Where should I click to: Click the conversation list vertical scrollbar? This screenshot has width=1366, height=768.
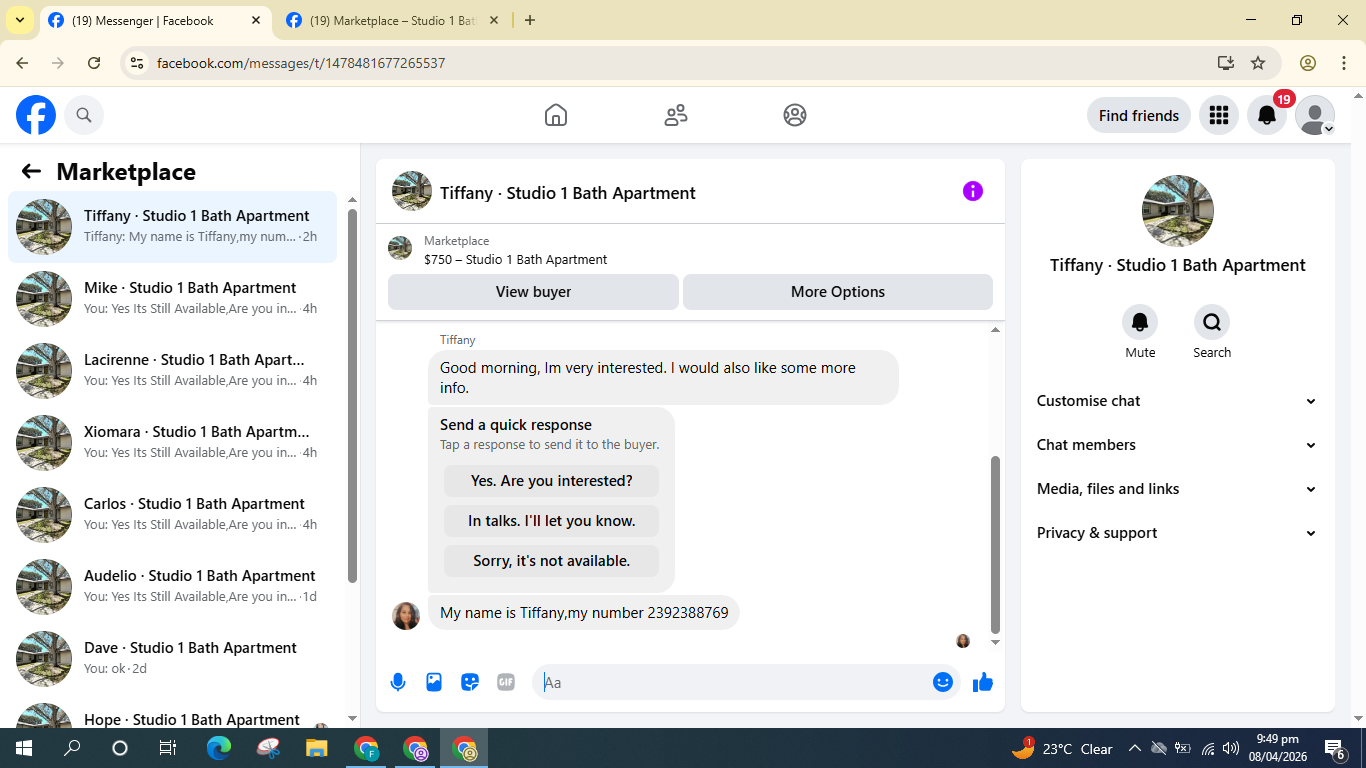tap(352, 395)
